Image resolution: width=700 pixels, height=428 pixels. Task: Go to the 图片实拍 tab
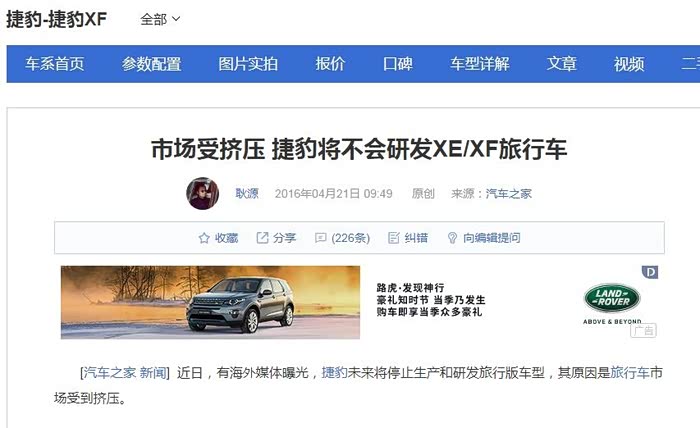coord(248,64)
